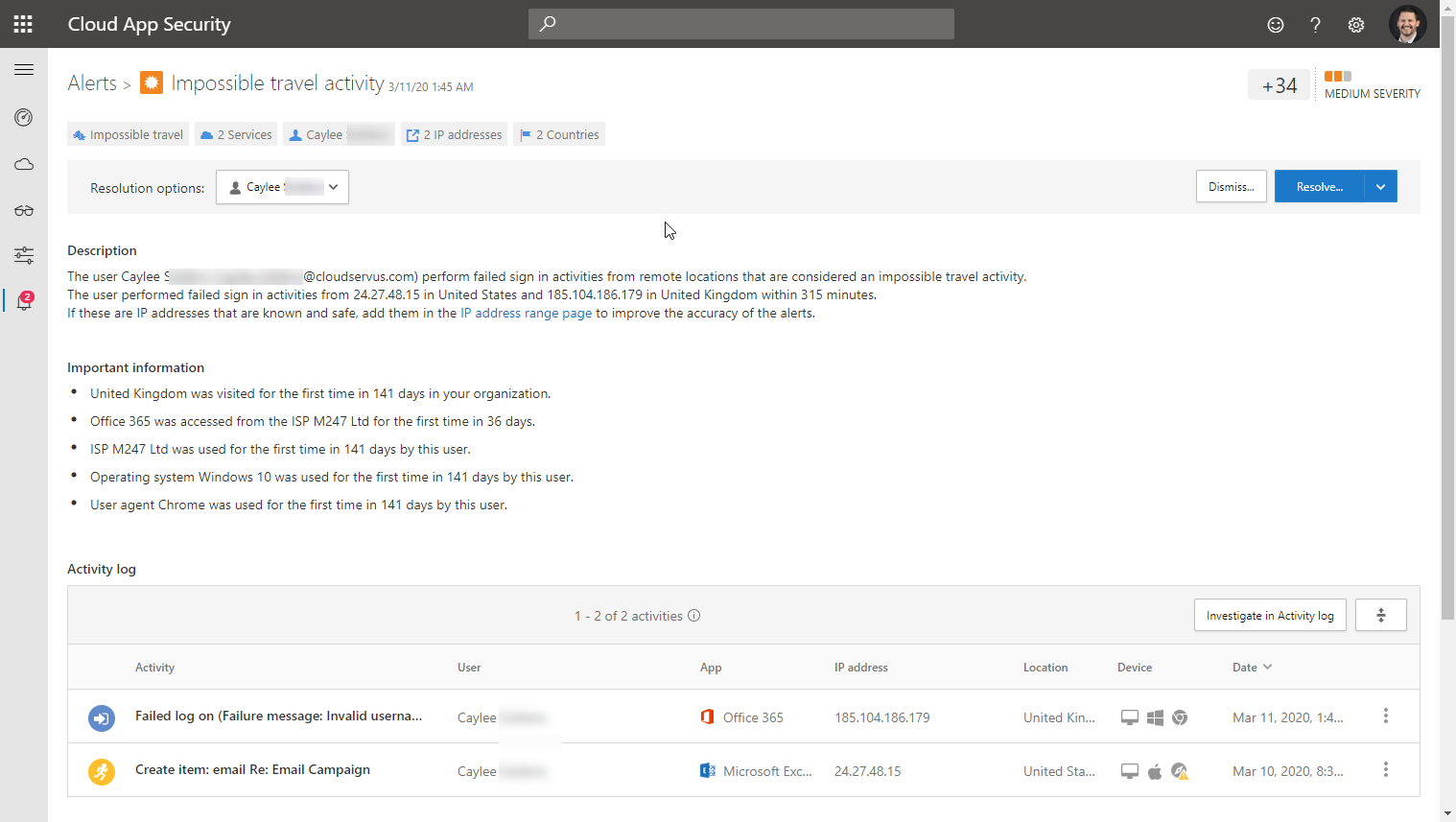The width and height of the screenshot is (1456, 822).
Task: Send feedback using the smiley icon
Action: 1275,24
